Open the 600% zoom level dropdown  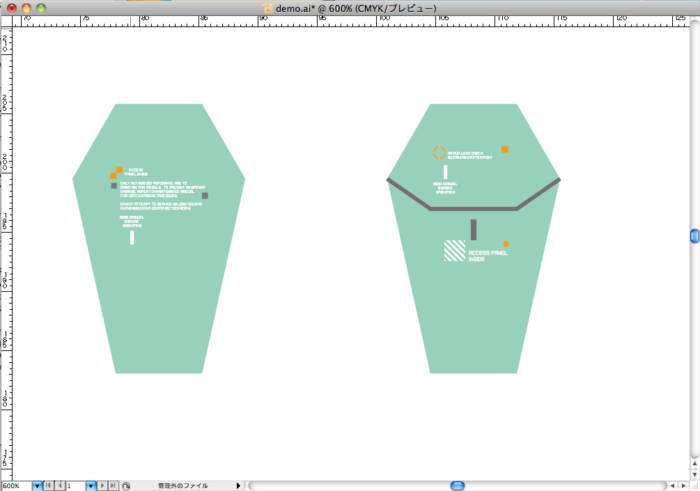coord(38,485)
